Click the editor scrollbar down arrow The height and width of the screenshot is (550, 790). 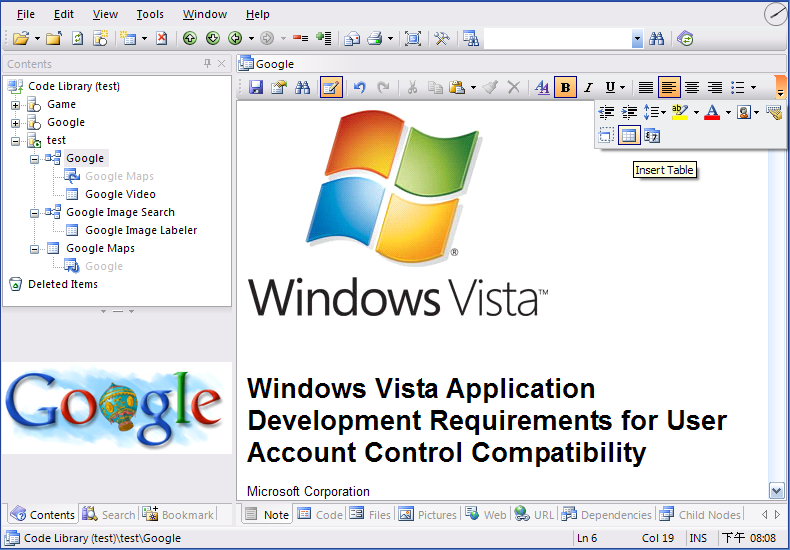pos(777,490)
